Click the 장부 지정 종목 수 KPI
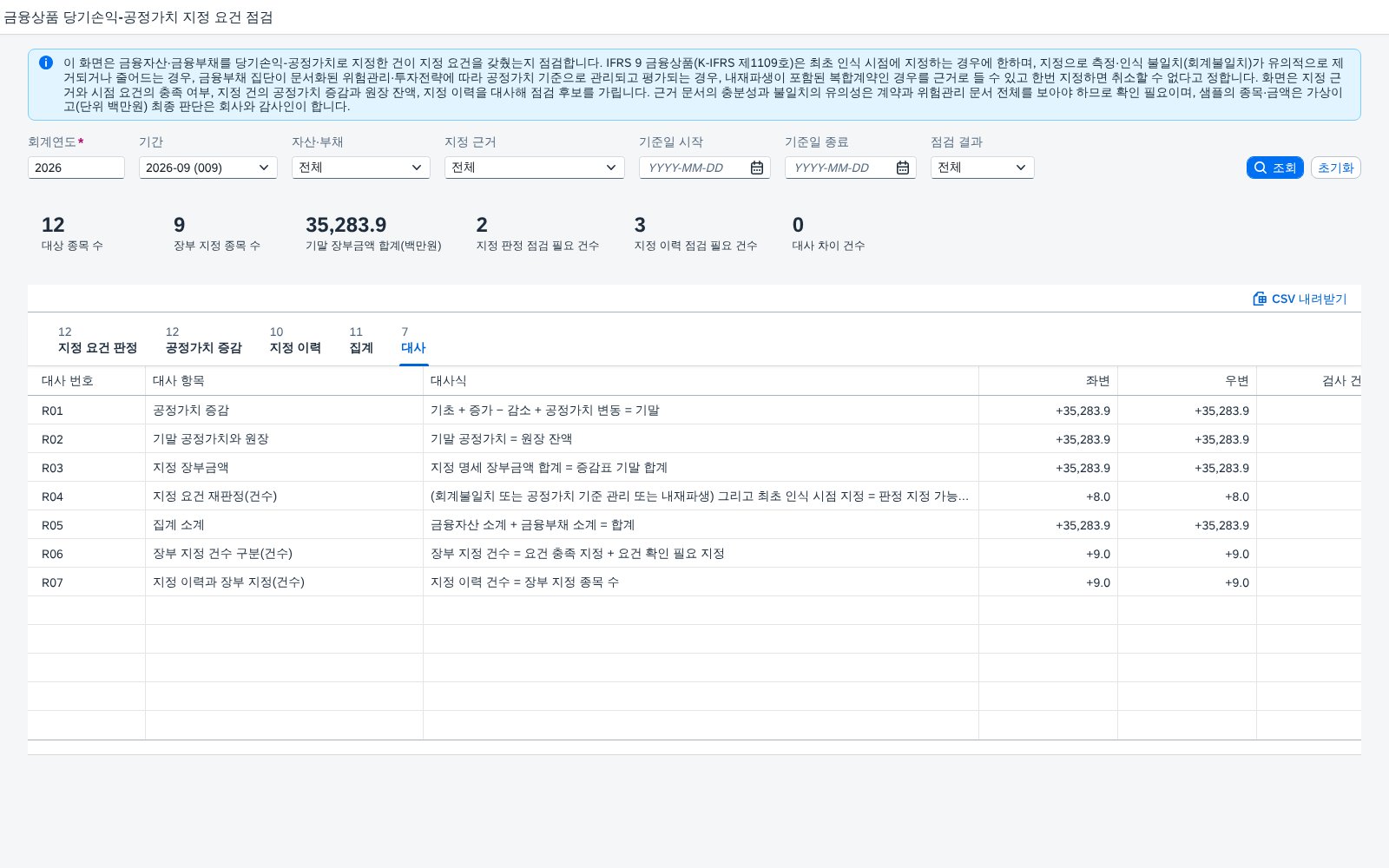Screen dimensions: 1389x868 tap(217, 234)
